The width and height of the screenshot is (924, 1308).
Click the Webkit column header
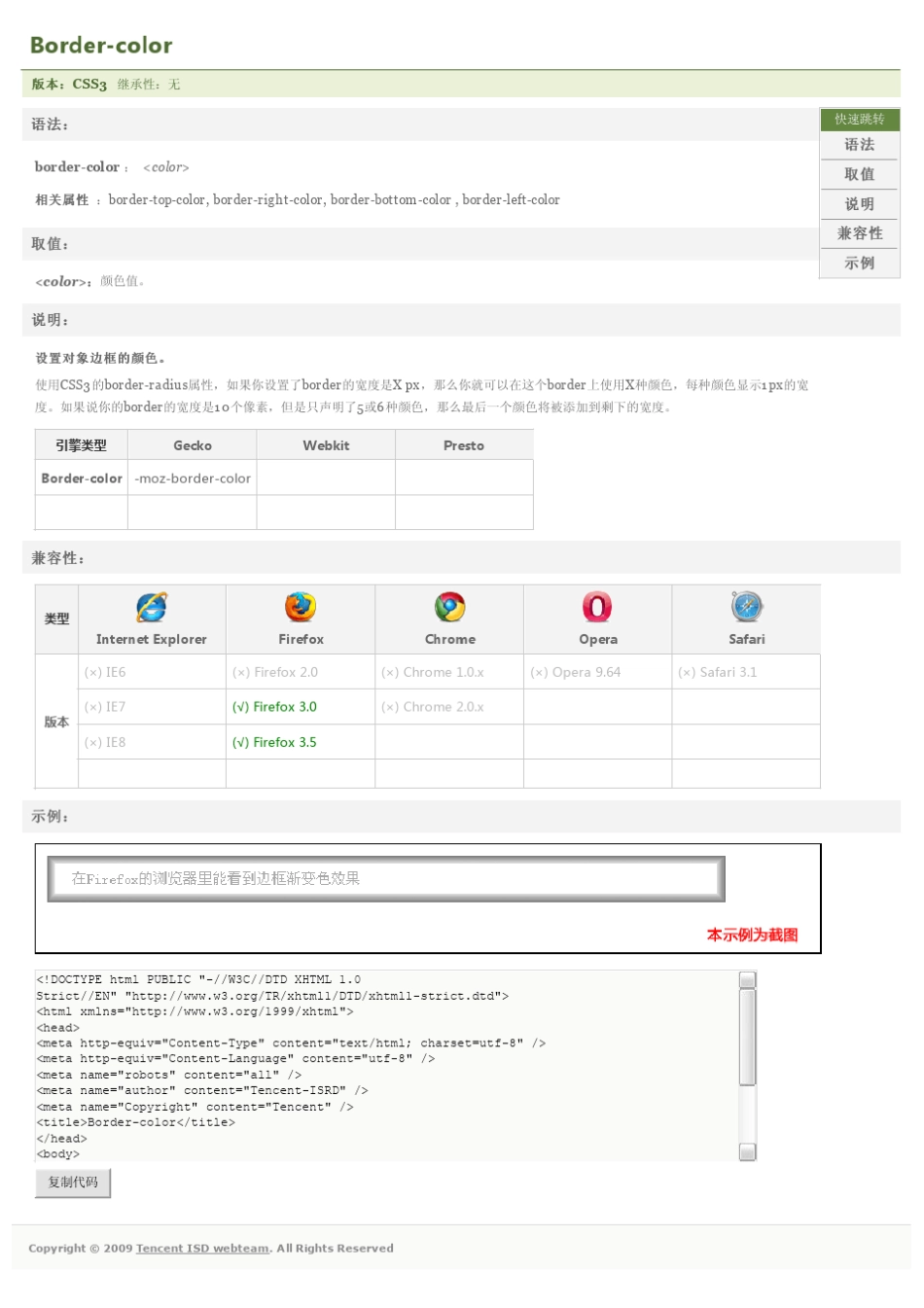pos(326,445)
